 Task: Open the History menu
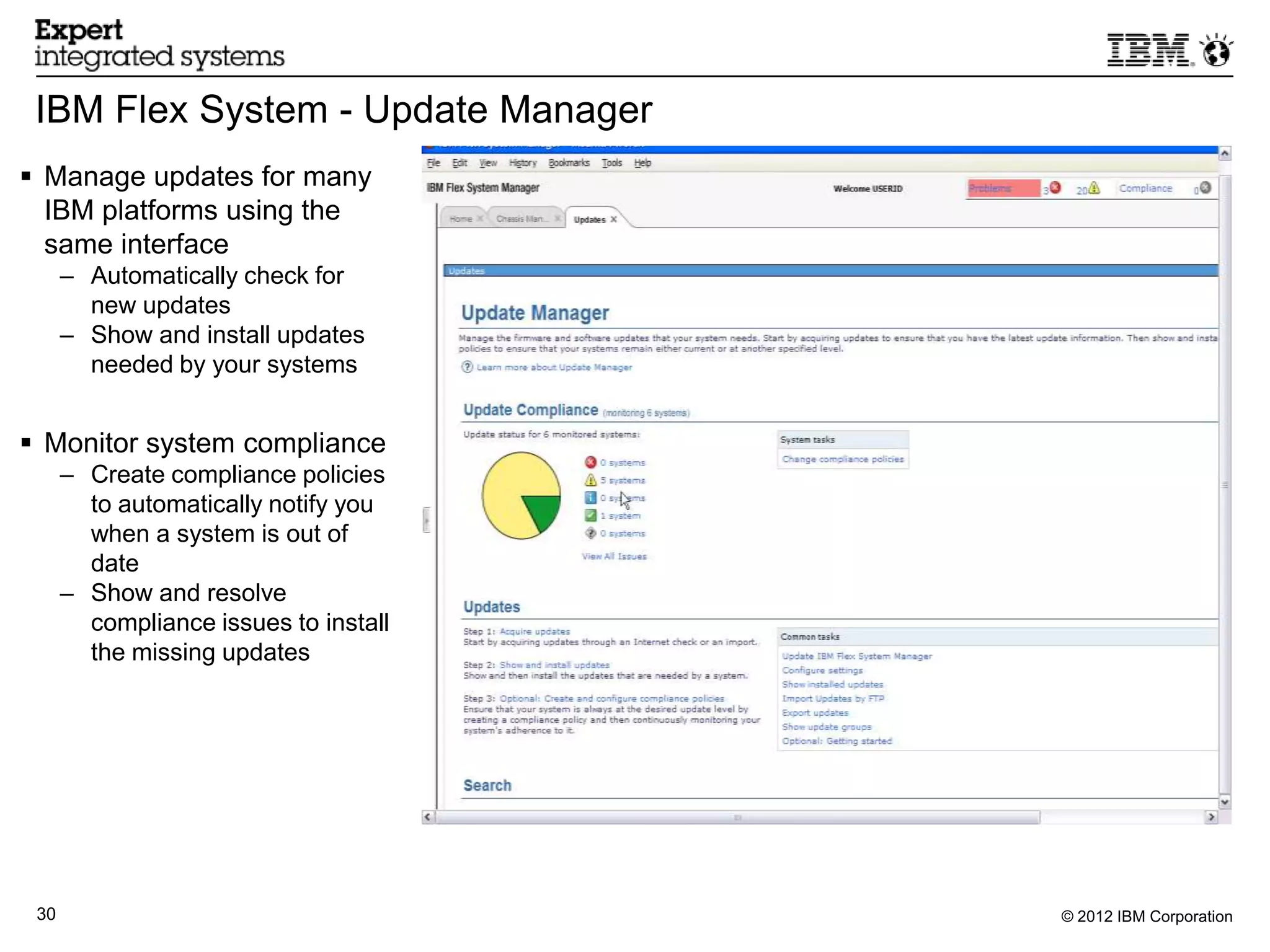pyautogui.click(x=523, y=163)
